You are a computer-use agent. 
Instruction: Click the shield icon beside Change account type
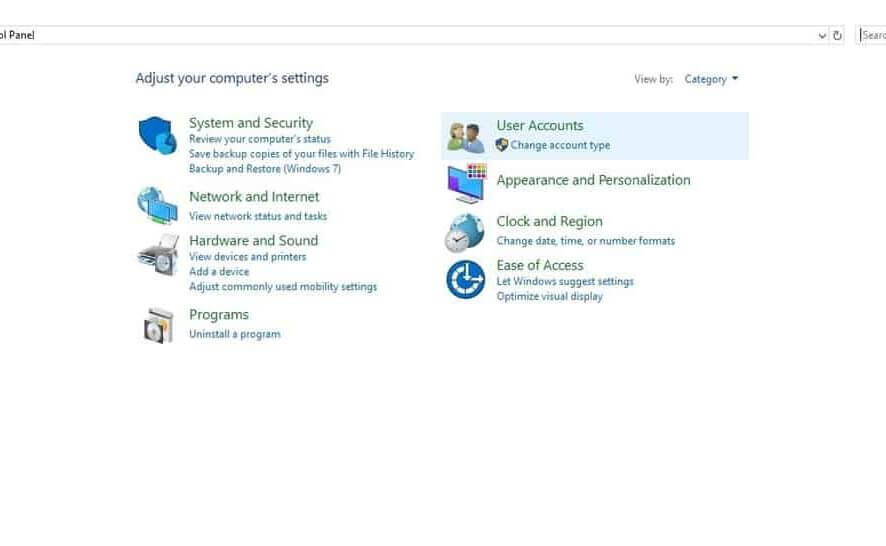coord(502,145)
